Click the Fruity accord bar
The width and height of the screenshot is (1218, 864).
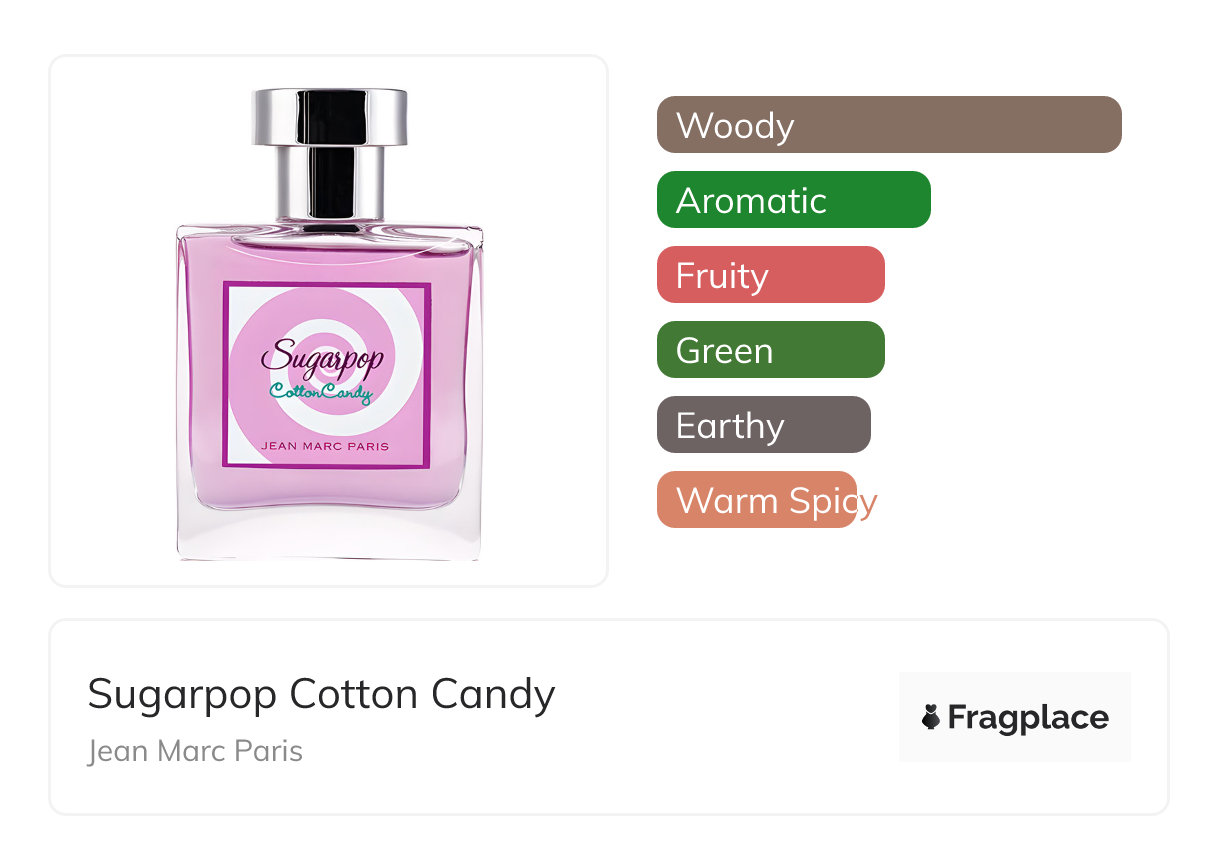(x=771, y=274)
